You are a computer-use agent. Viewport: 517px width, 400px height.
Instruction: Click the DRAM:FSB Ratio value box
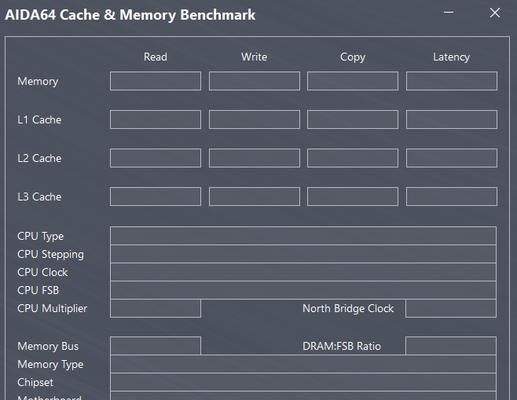tap(451, 346)
